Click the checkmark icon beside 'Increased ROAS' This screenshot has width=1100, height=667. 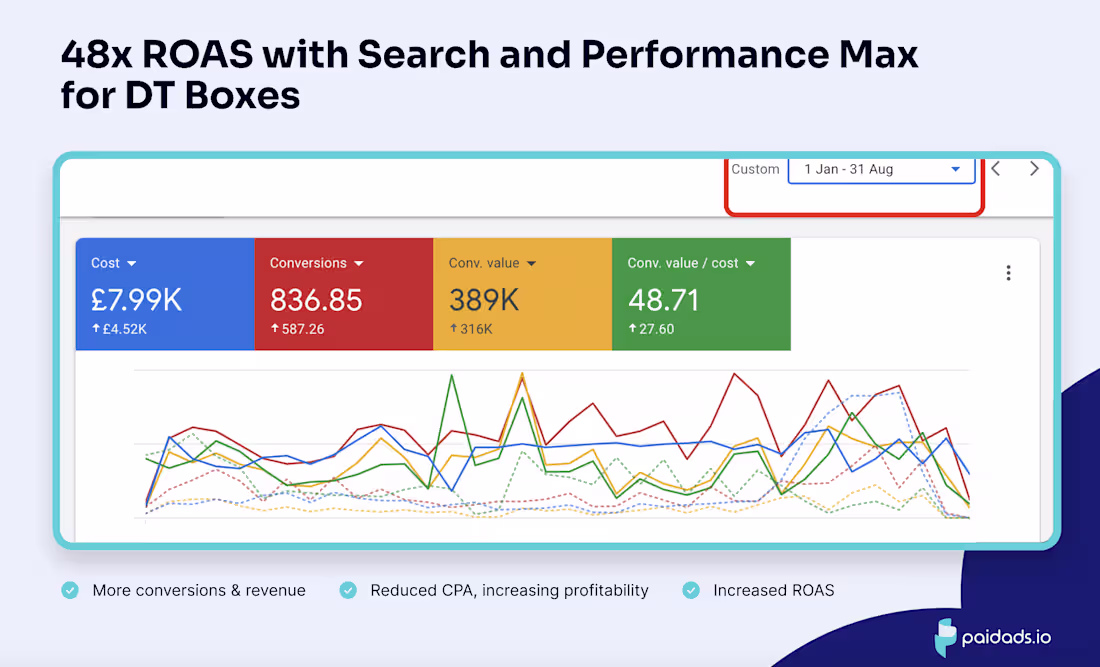[690, 590]
